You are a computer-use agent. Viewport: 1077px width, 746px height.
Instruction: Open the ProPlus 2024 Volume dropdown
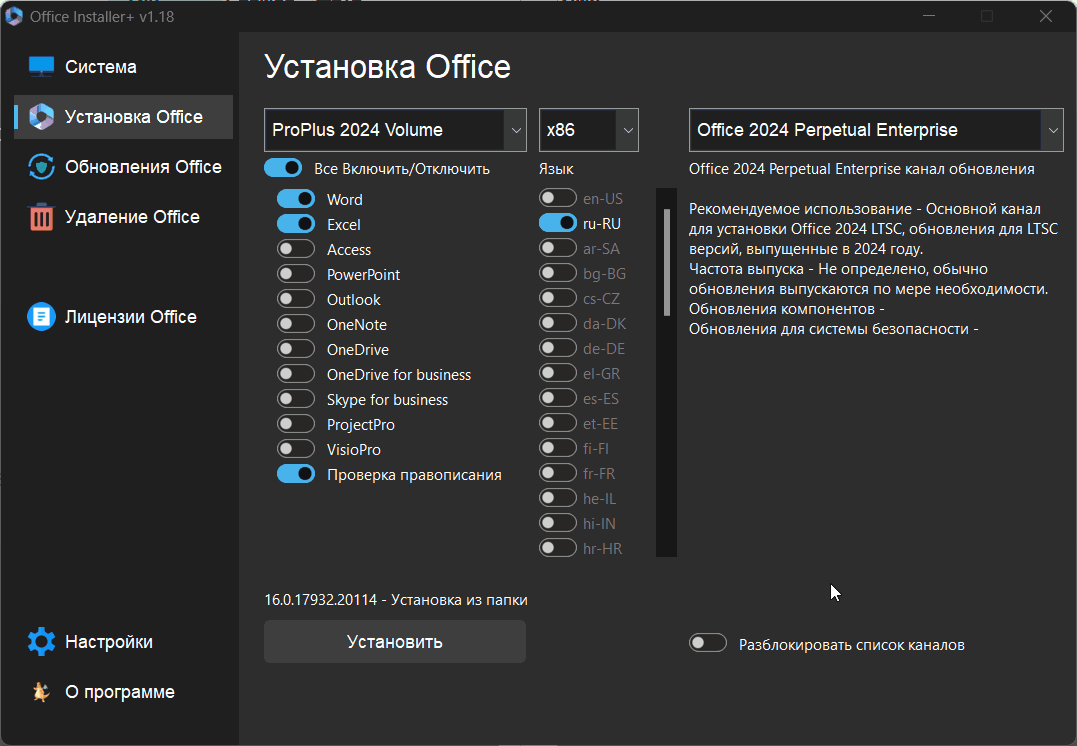click(x=395, y=130)
